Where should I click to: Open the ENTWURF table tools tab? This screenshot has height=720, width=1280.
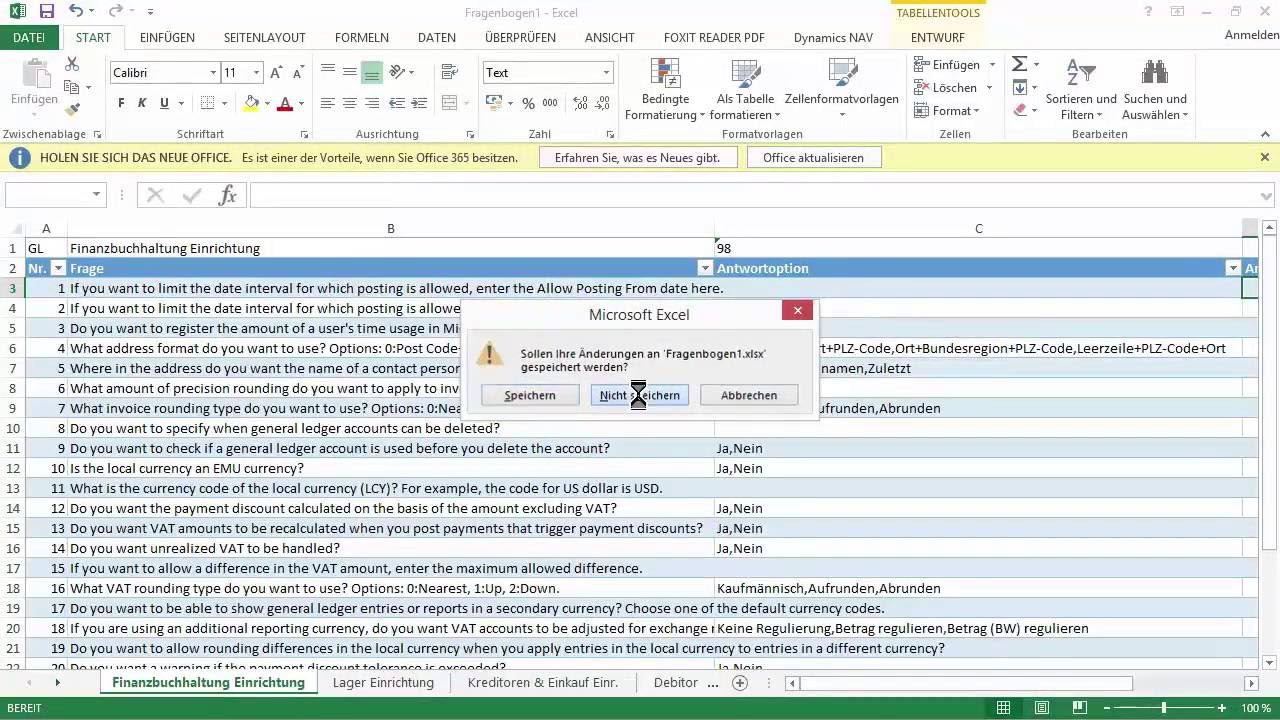(x=938, y=37)
